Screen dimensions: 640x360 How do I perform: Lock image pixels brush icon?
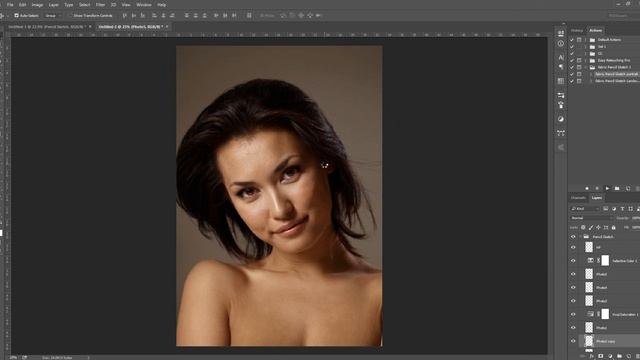(591, 227)
